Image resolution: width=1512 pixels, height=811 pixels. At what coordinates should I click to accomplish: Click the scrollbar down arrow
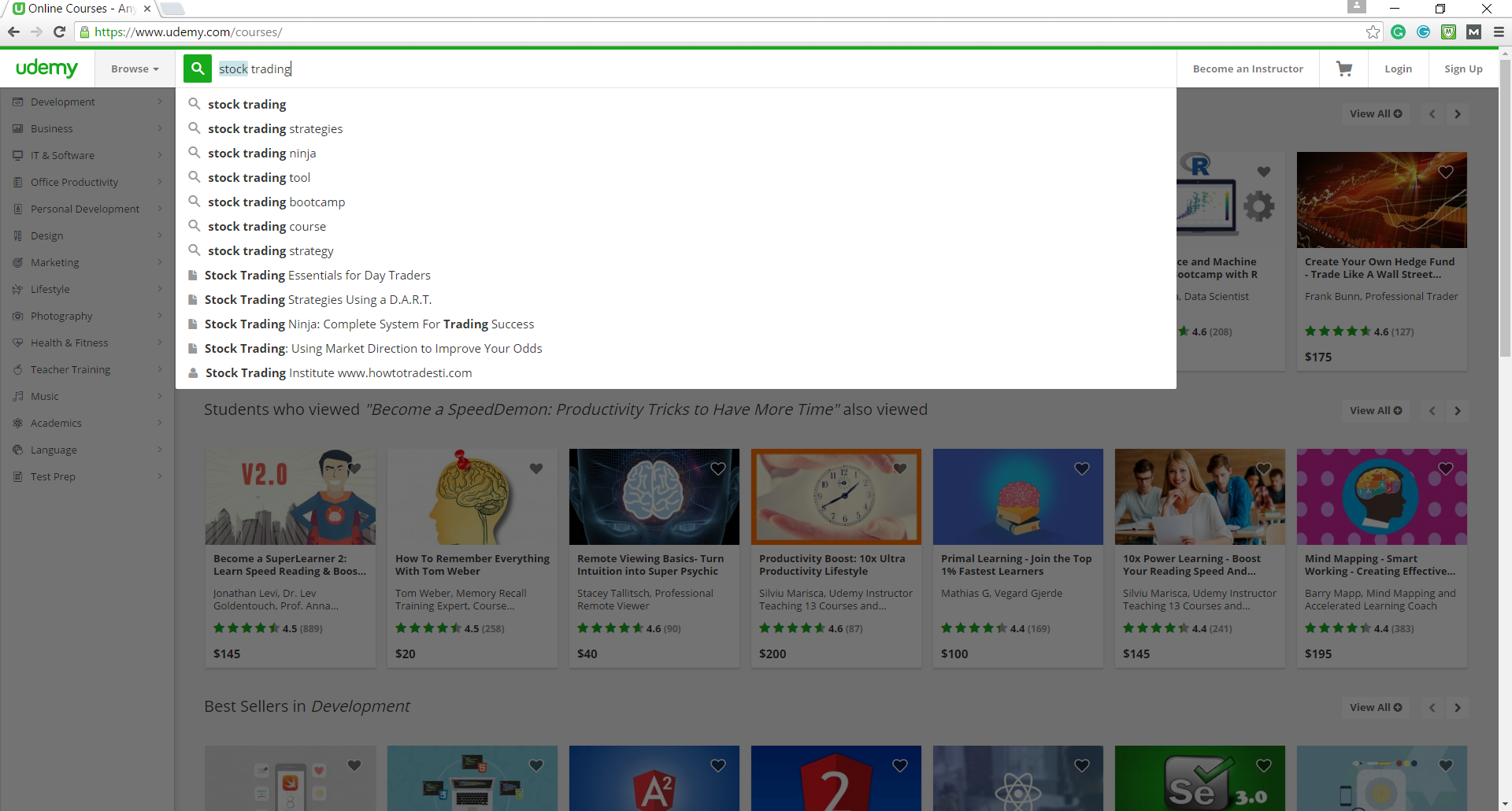pos(1505,804)
